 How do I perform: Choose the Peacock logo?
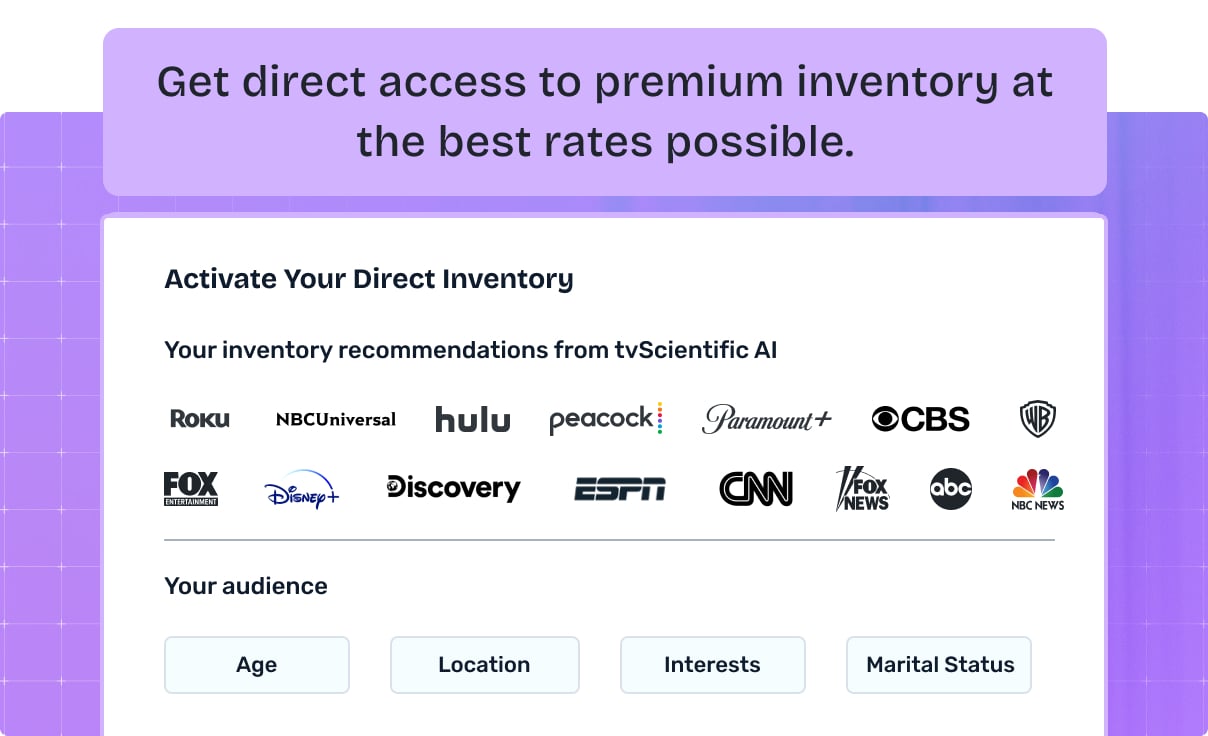pos(606,419)
